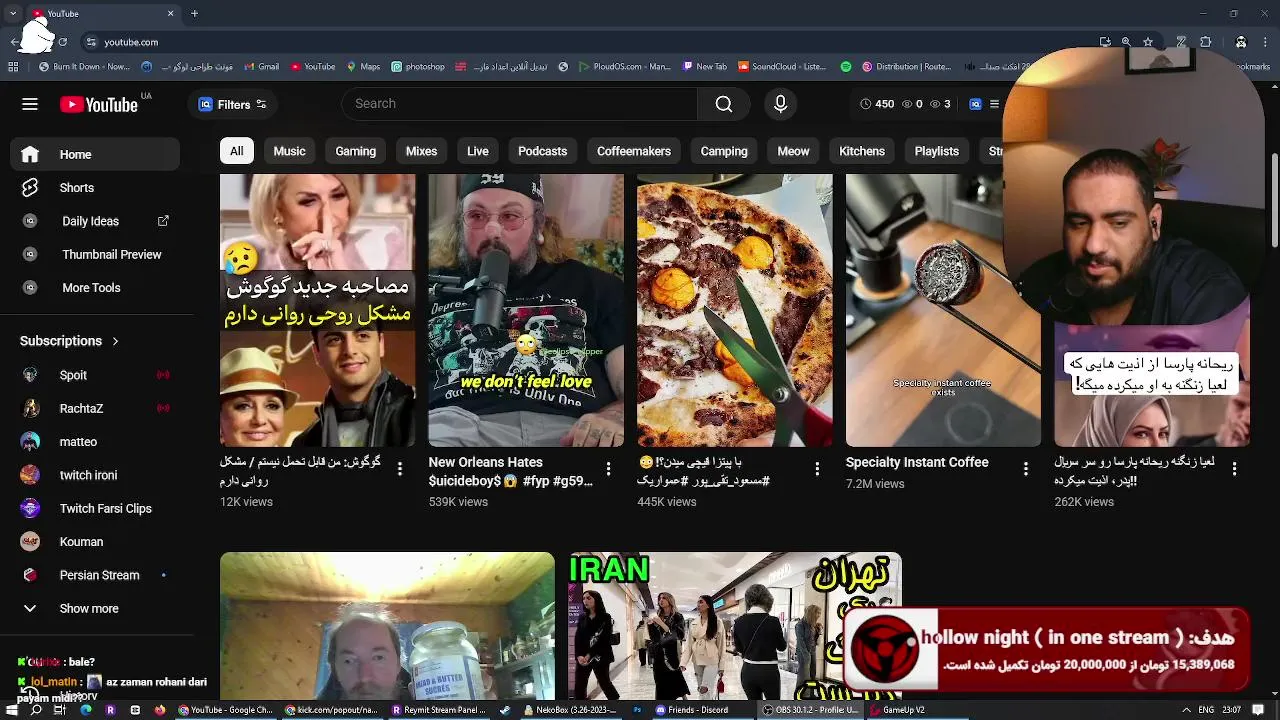Select the All filter chip
This screenshot has width=1280, height=720.
click(236, 151)
